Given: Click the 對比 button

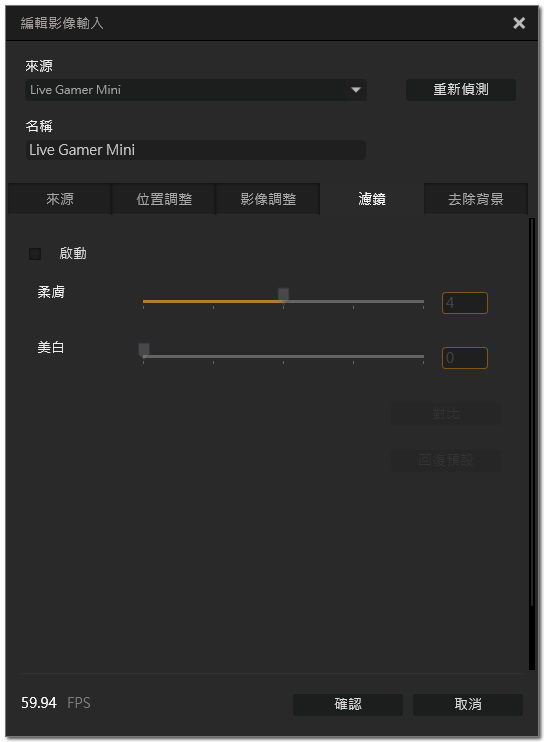Looking at the screenshot, I should [446, 414].
